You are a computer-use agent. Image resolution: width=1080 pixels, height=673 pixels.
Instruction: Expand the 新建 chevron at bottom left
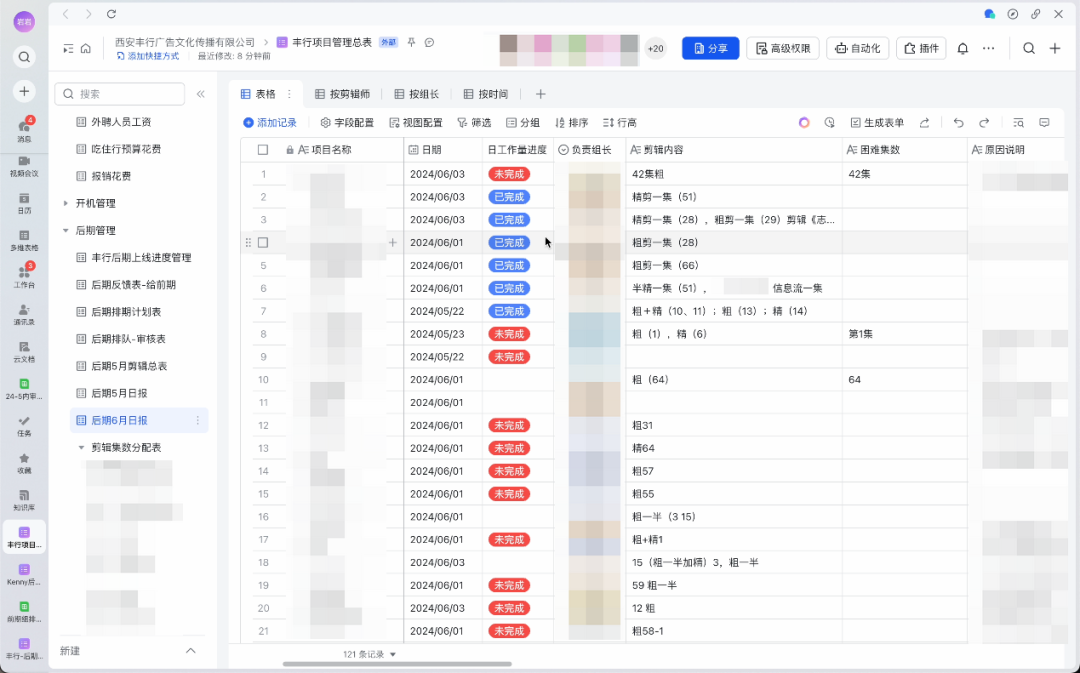tap(191, 651)
